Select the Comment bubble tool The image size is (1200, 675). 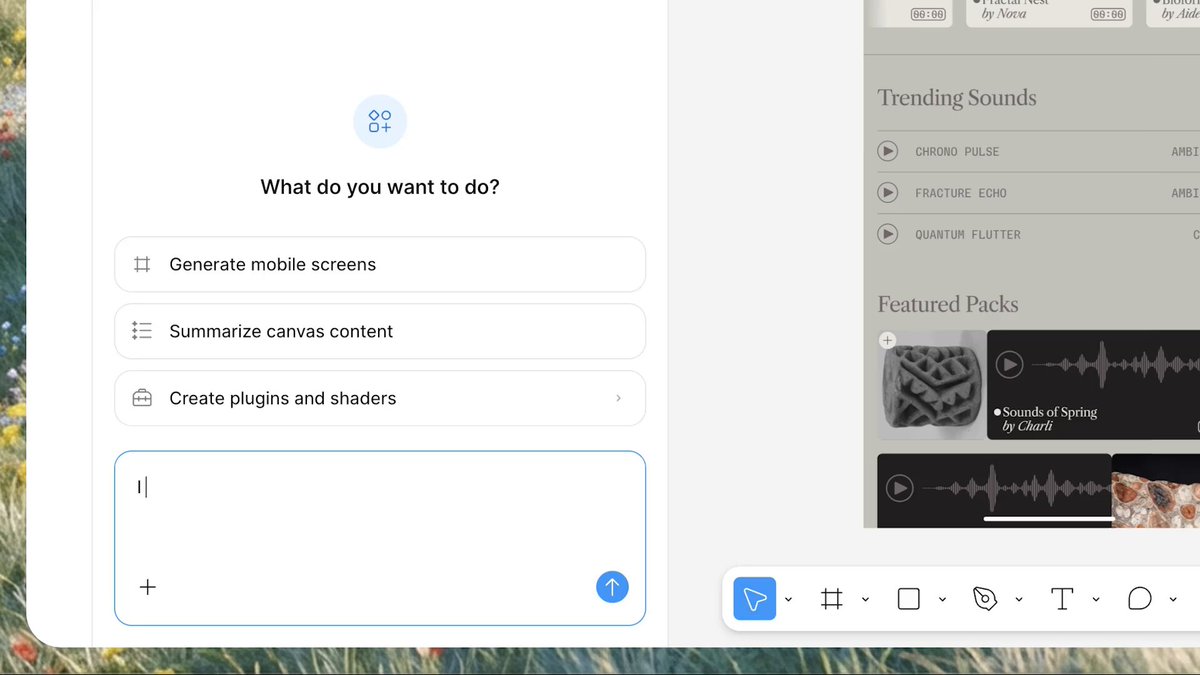click(x=1139, y=599)
